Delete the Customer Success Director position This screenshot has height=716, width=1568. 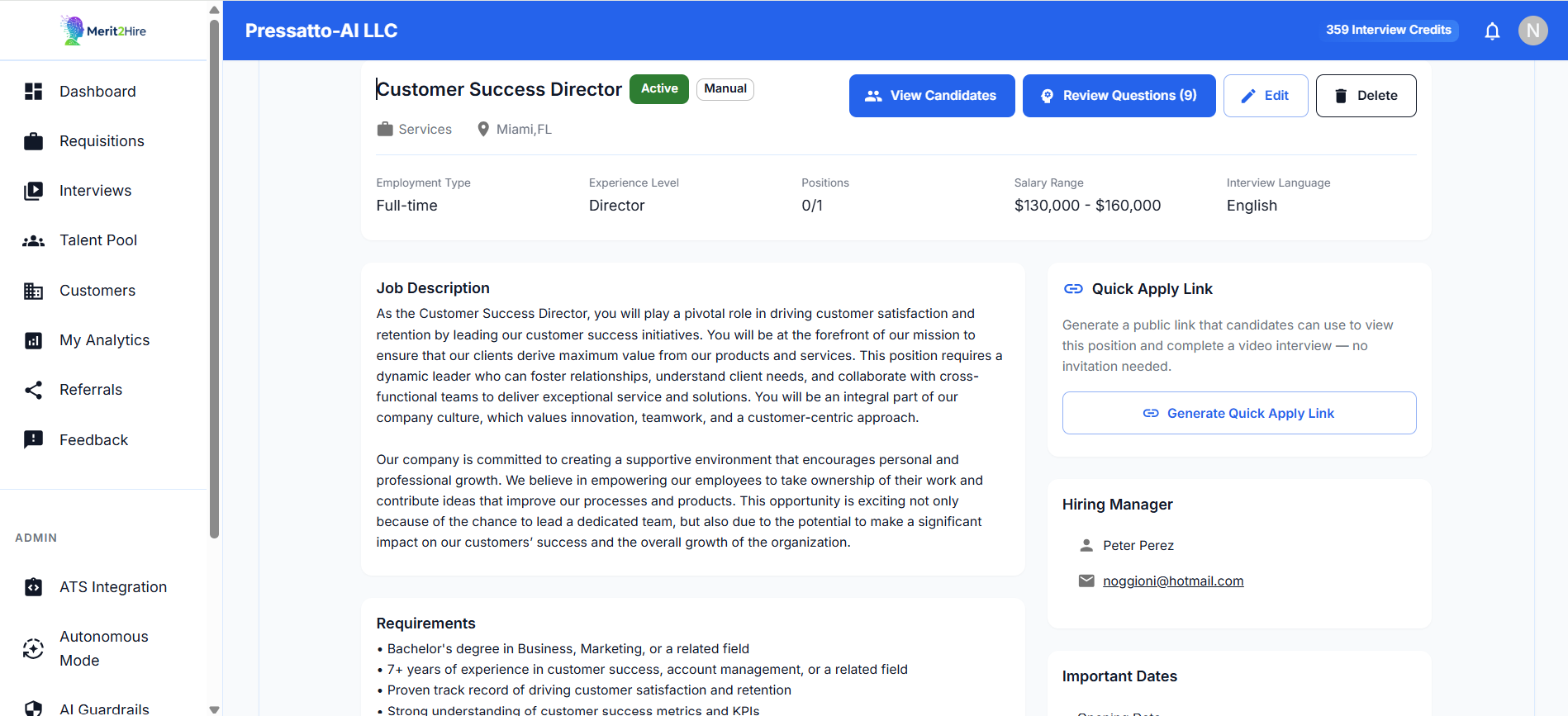point(1366,96)
